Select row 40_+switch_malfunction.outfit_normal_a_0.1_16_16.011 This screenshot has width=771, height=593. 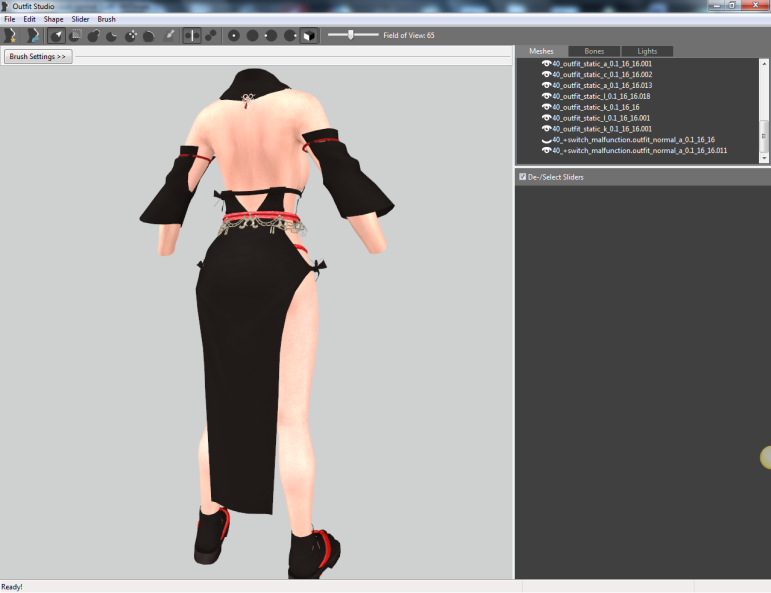coord(639,150)
